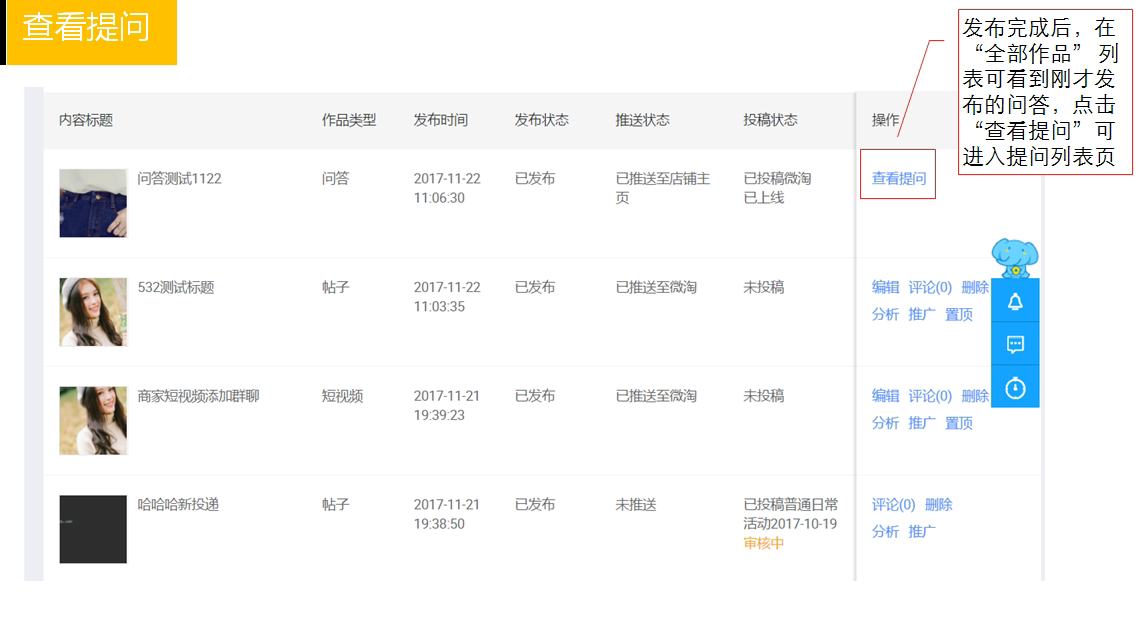Open 评论(0) for 商家短视频添加群聊
The height and width of the screenshot is (622, 1144).
click(x=930, y=396)
